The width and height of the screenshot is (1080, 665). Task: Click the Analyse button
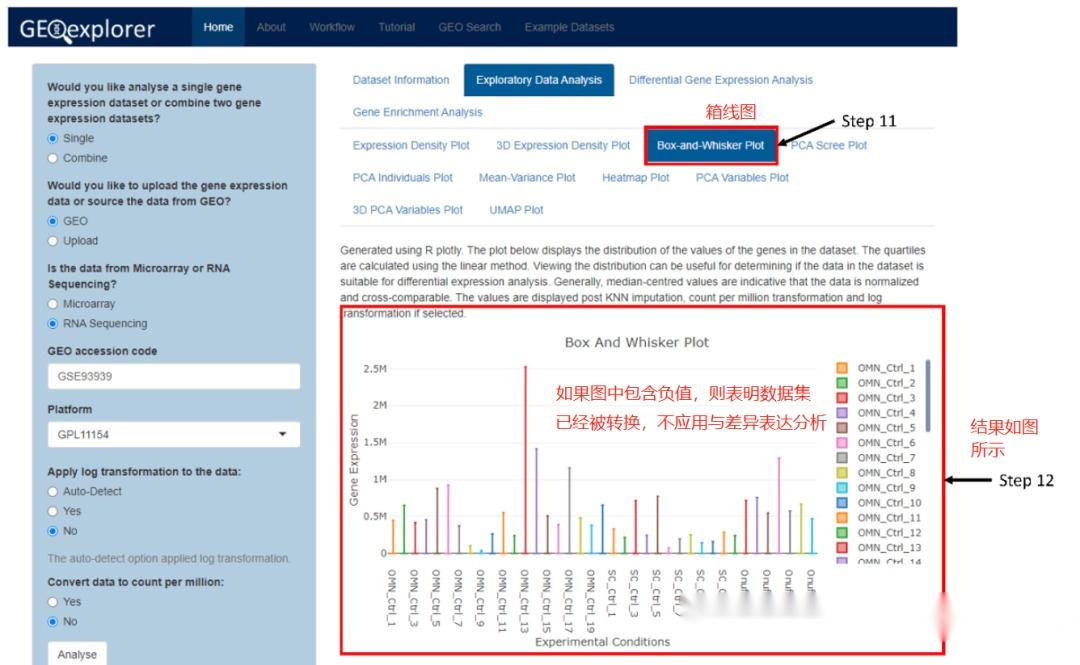[x=77, y=653]
